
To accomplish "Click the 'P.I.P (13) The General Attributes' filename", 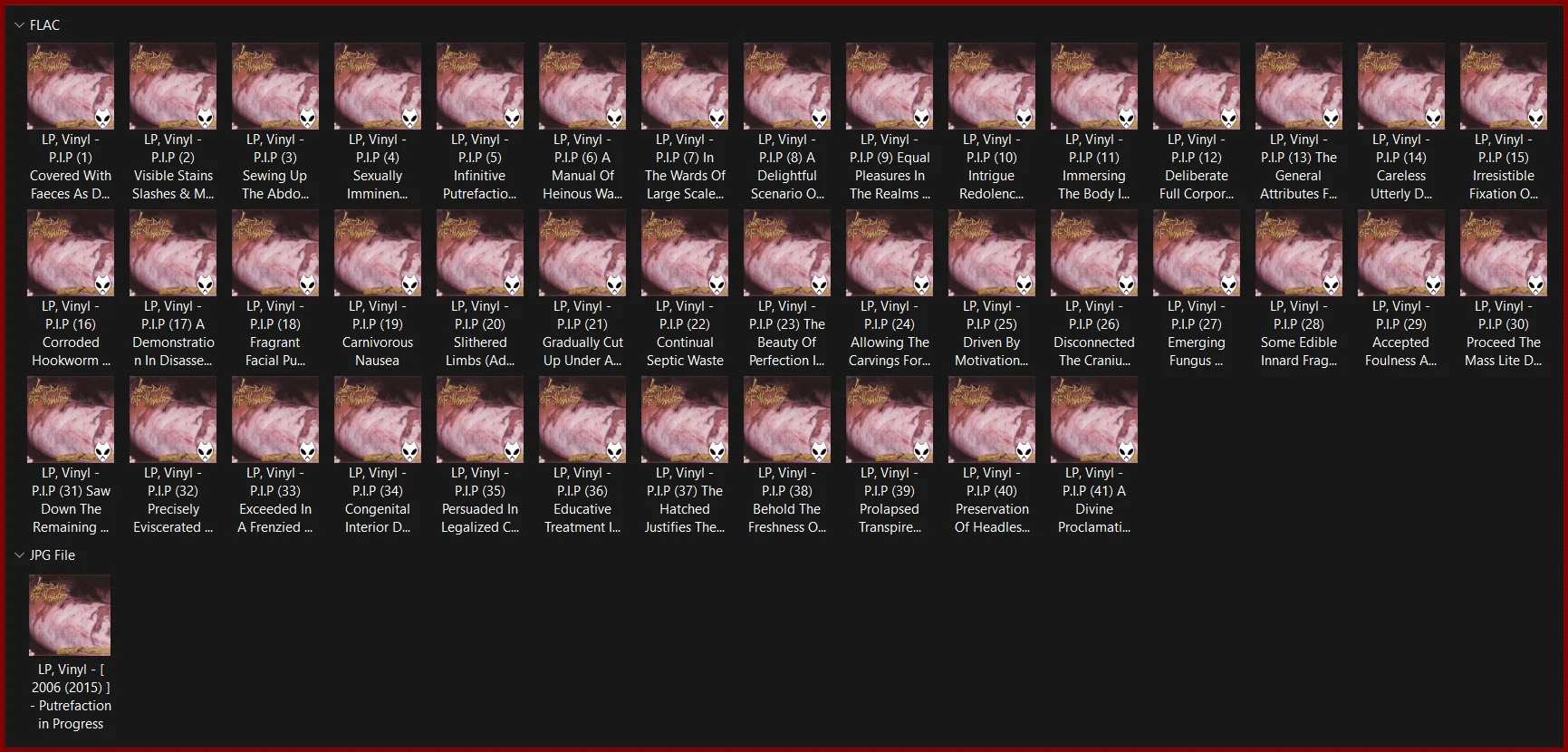I will tap(1299, 167).
